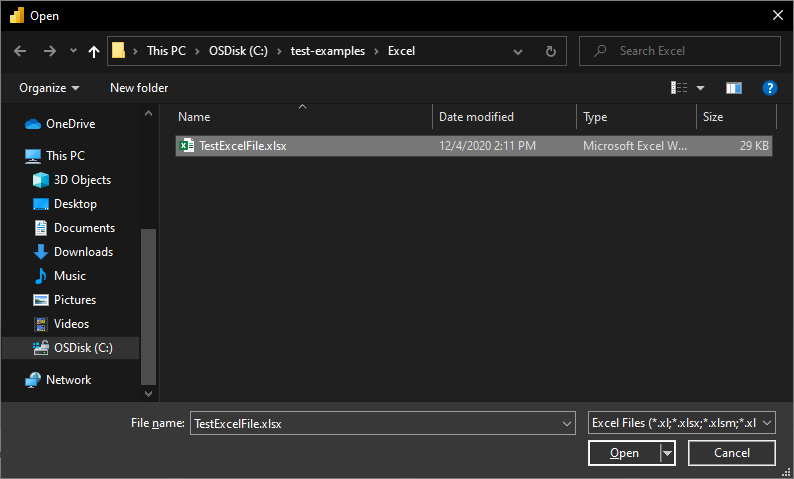This screenshot has height=479, width=794.
Task: Sort files by Type column
Action: pos(595,117)
